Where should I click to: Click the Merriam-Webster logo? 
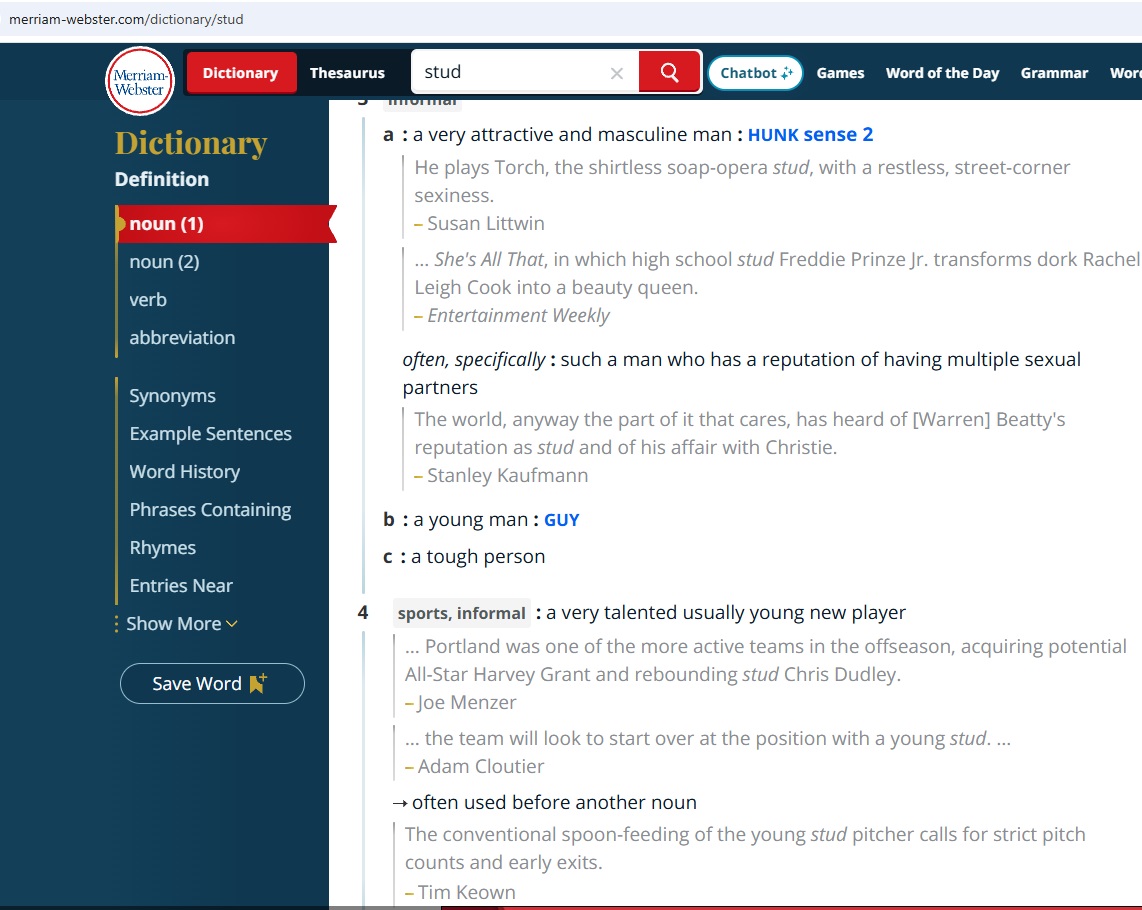click(140, 81)
